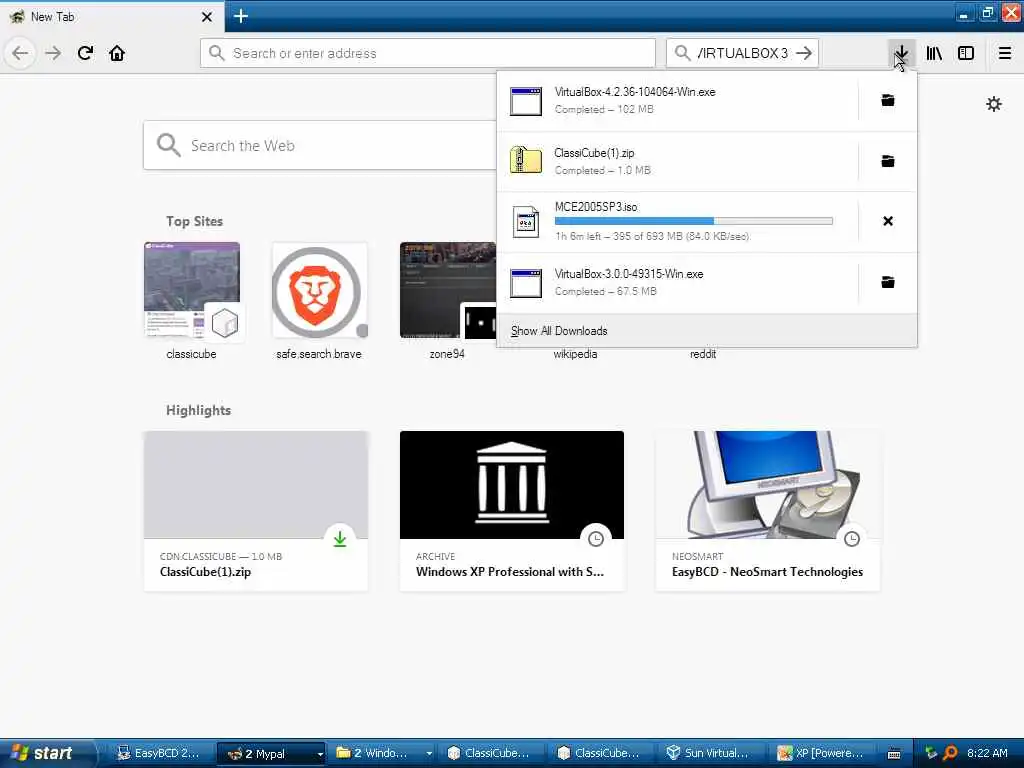
Task: Focus the address bar field
Action: pyautogui.click(x=428, y=53)
